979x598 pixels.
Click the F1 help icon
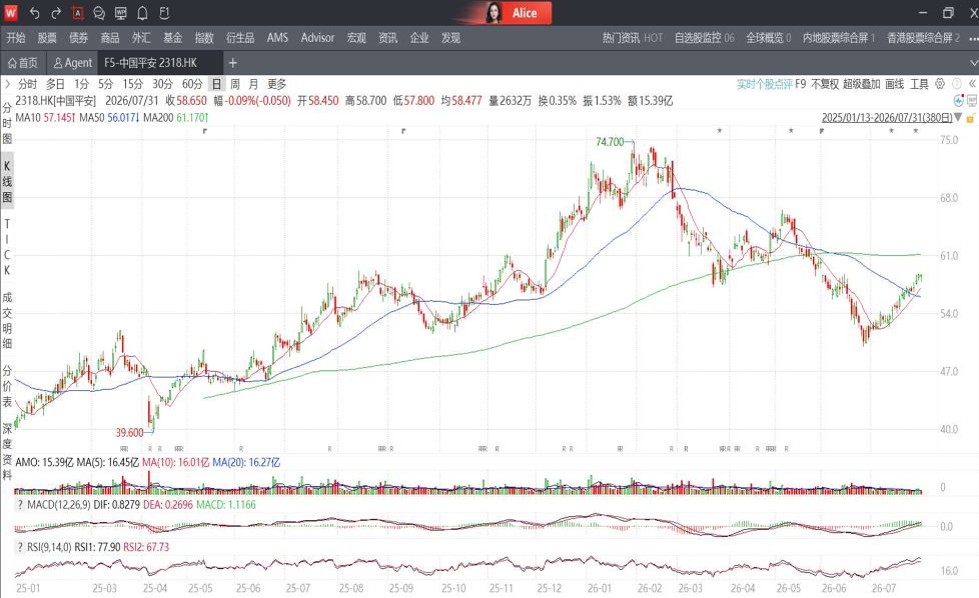(164, 13)
